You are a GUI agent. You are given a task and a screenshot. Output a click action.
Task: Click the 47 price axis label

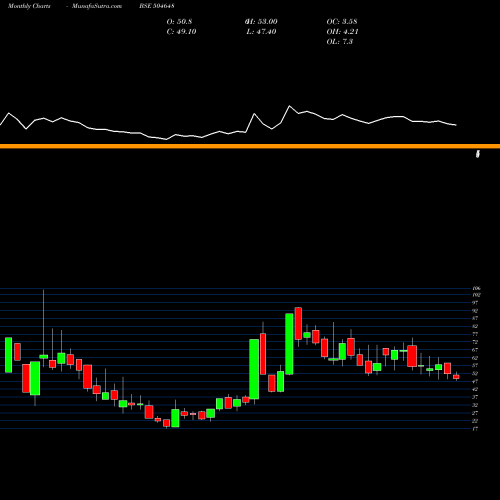[475, 381]
